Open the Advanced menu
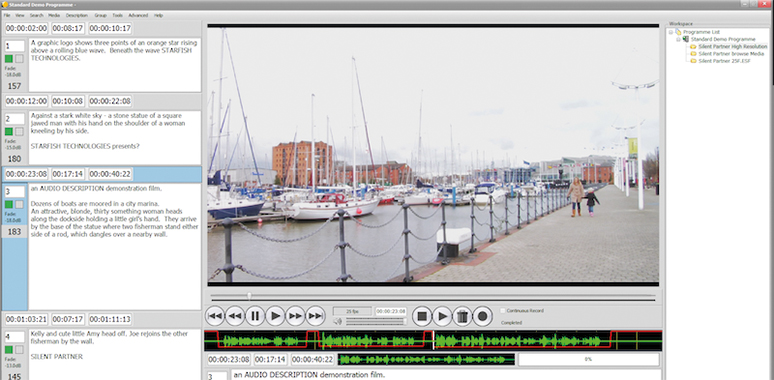Image resolution: width=774 pixels, height=380 pixels. pyautogui.click(x=138, y=16)
